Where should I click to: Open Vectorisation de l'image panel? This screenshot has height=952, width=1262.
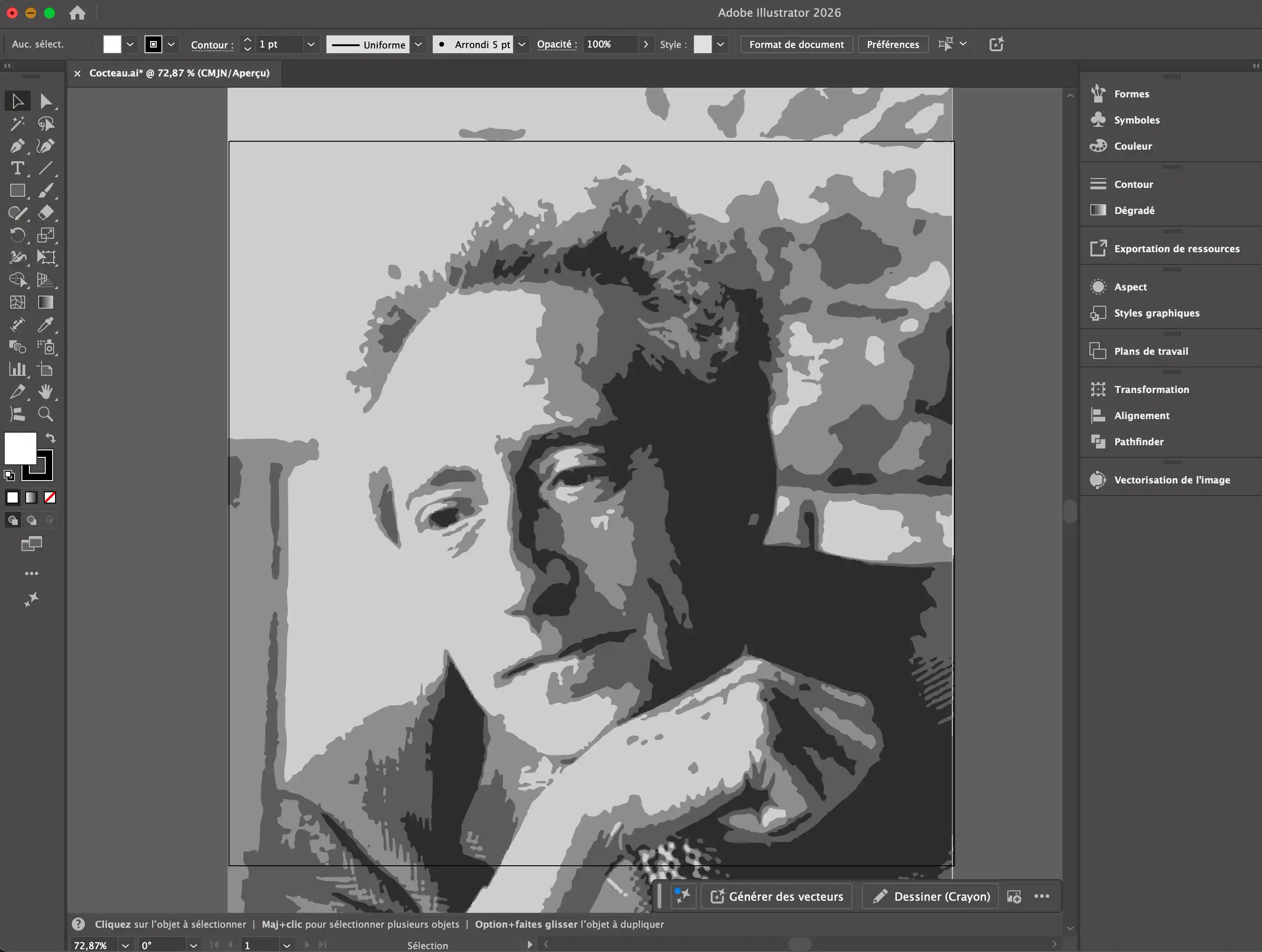pos(1172,480)
